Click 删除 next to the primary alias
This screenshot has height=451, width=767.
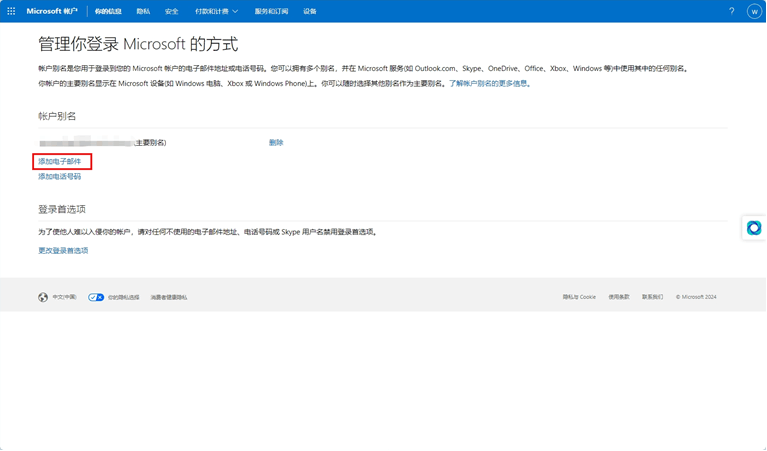coord(276,142)
